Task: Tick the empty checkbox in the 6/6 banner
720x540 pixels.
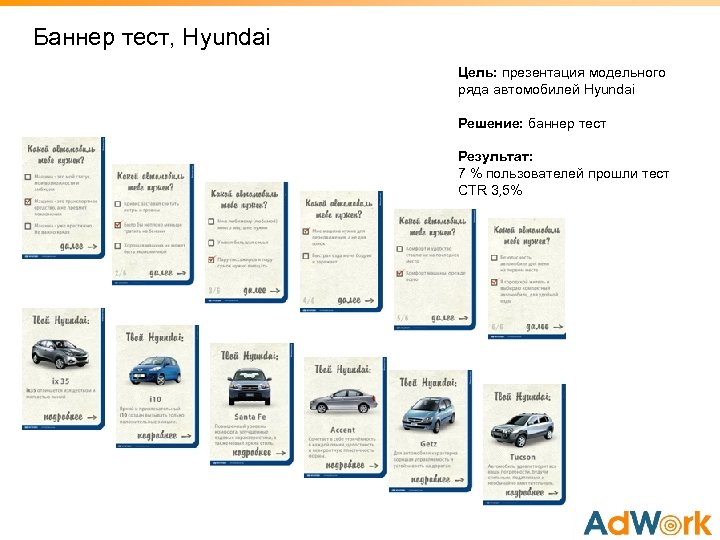Action: (494, 258)
